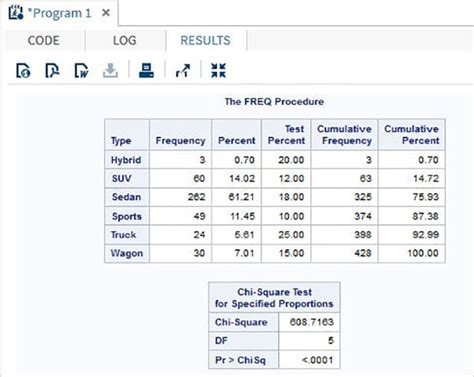Select the *Program 1 tab title
The height and width of the screenshot is (377, 474).
59,13
